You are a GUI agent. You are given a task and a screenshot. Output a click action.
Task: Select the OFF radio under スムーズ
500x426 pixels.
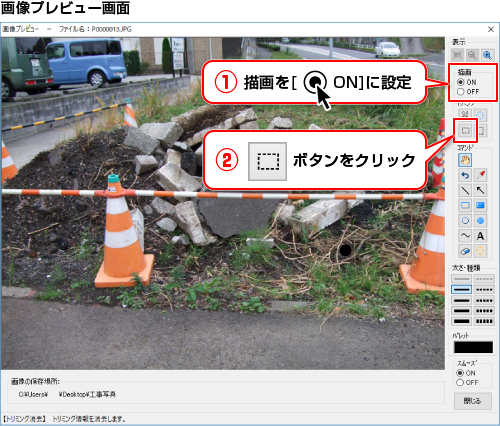coord(460,382)
